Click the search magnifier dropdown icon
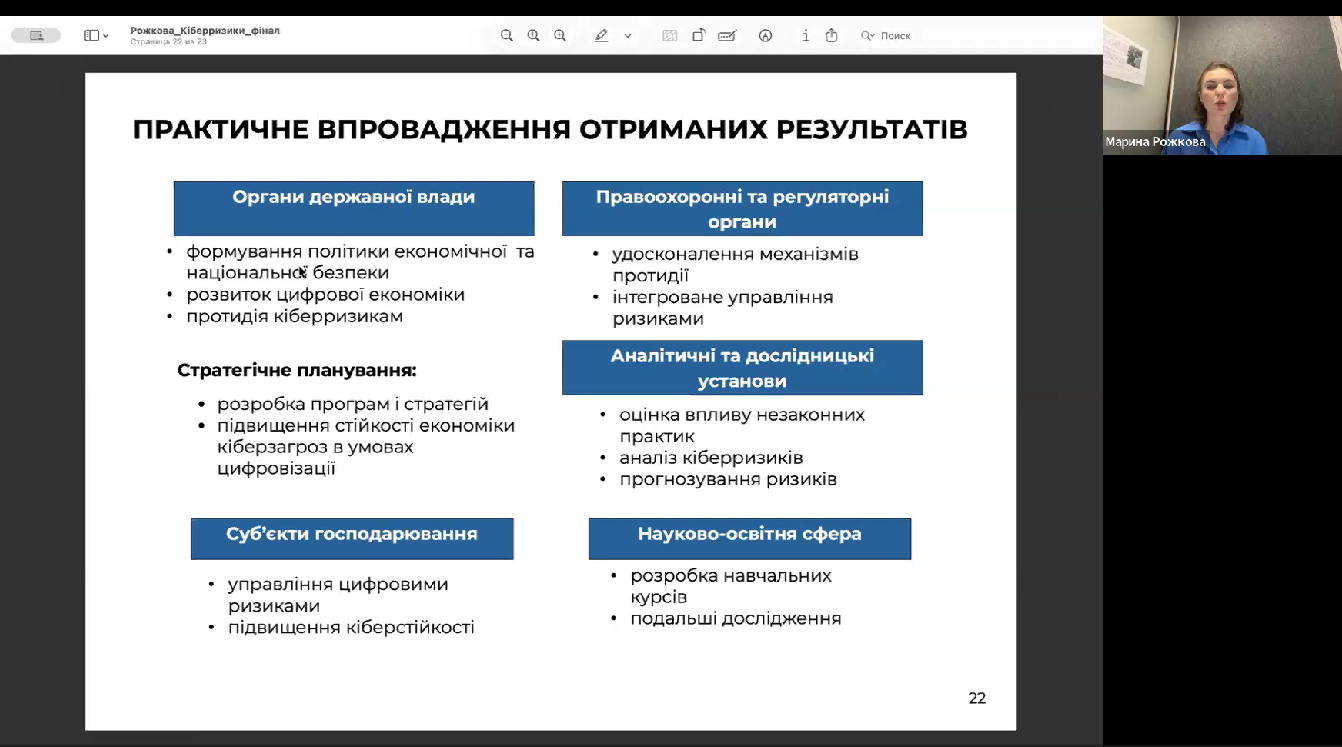 [868, 36]
